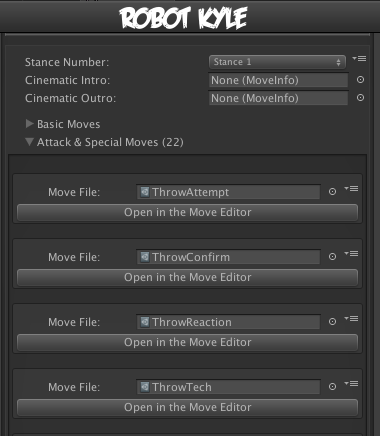Open the options menu beside Stance Number
This screenshot has width=380, height=436.
click(359, 59)
